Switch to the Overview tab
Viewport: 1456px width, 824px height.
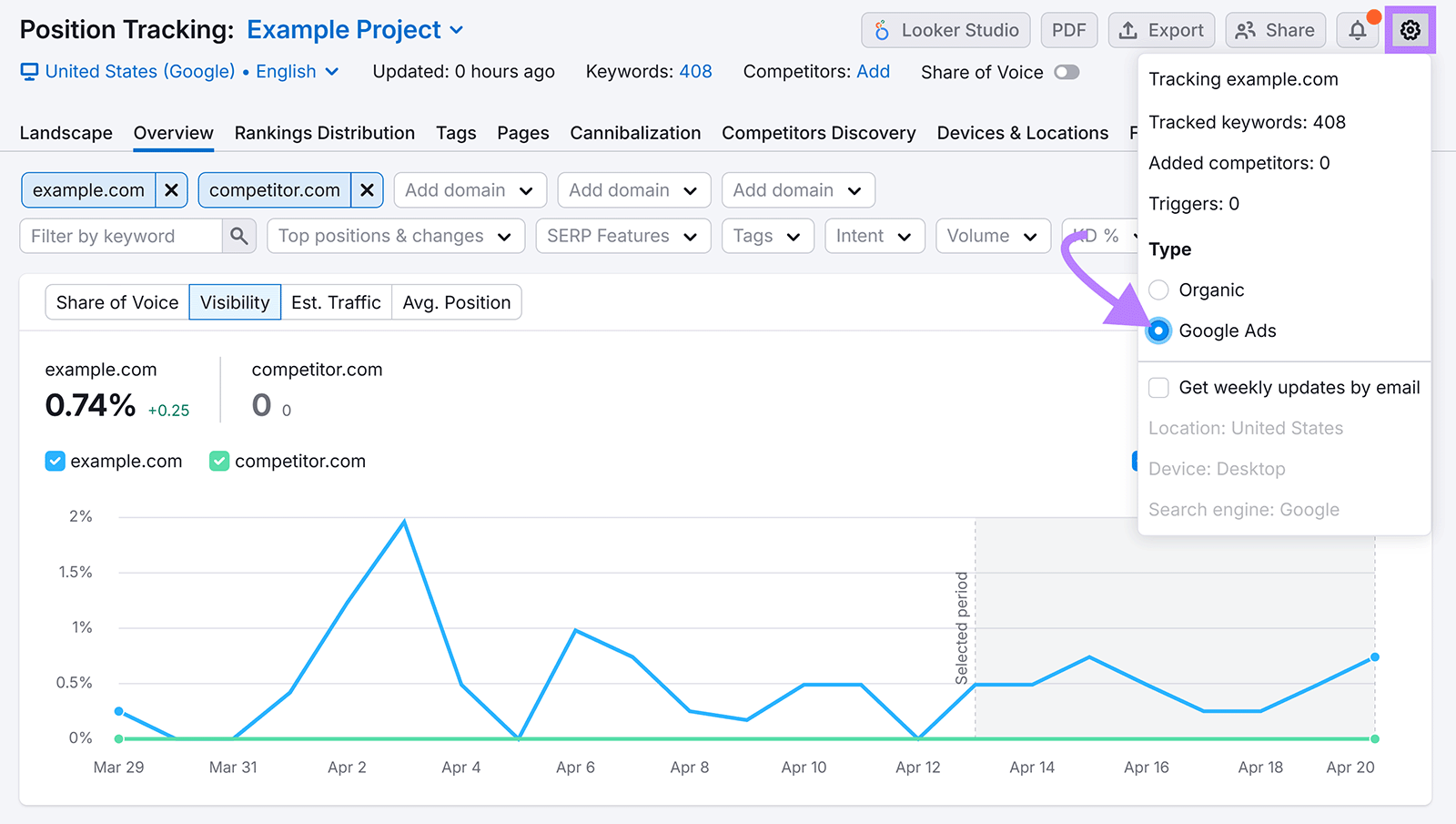(x=174, y=133)
